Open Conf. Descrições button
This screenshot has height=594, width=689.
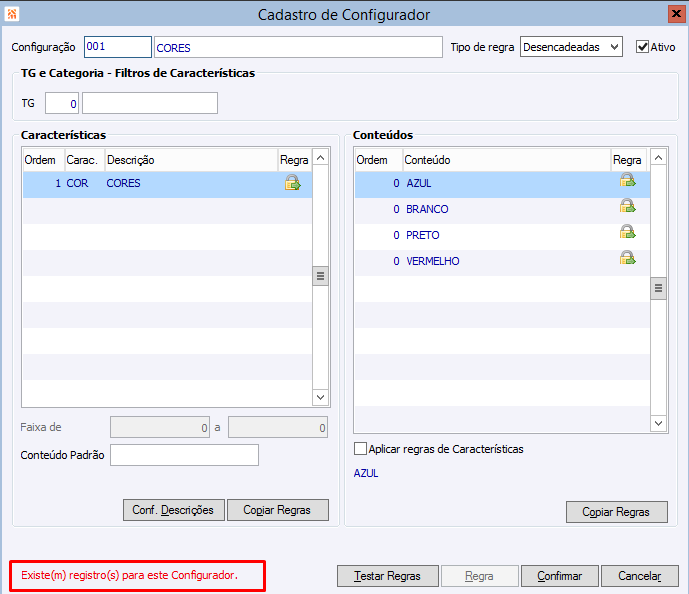pos(174,510)
